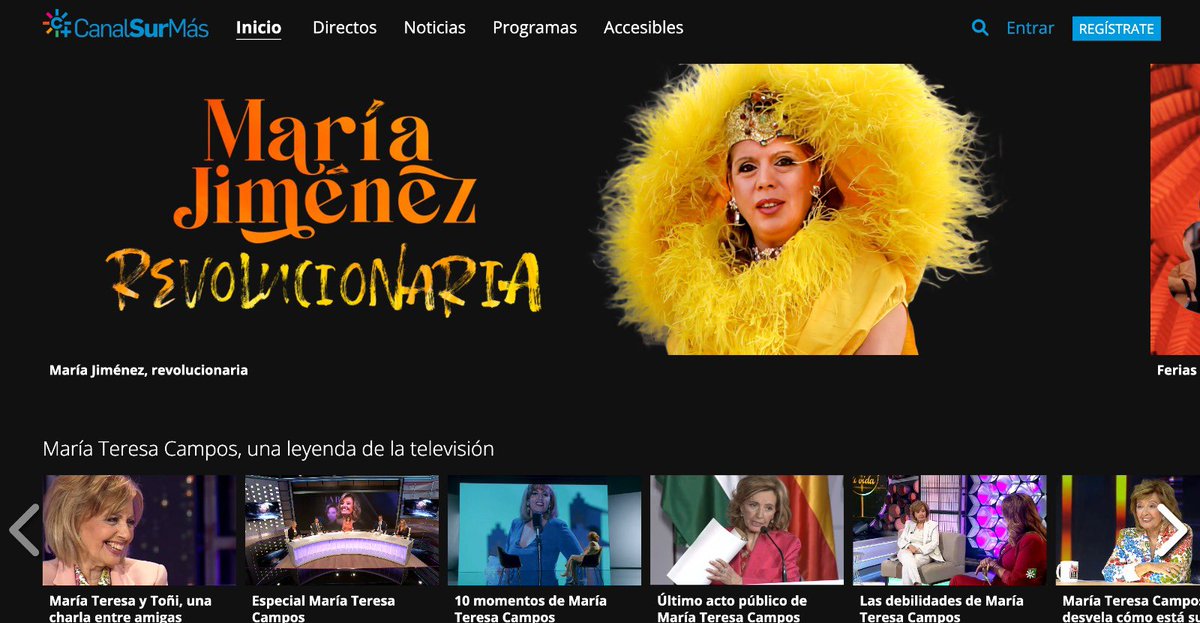Open the search magnifier icon
The height and width of the screenshot is (623, 1200).
pyautogui.click(x=980, y=28)
